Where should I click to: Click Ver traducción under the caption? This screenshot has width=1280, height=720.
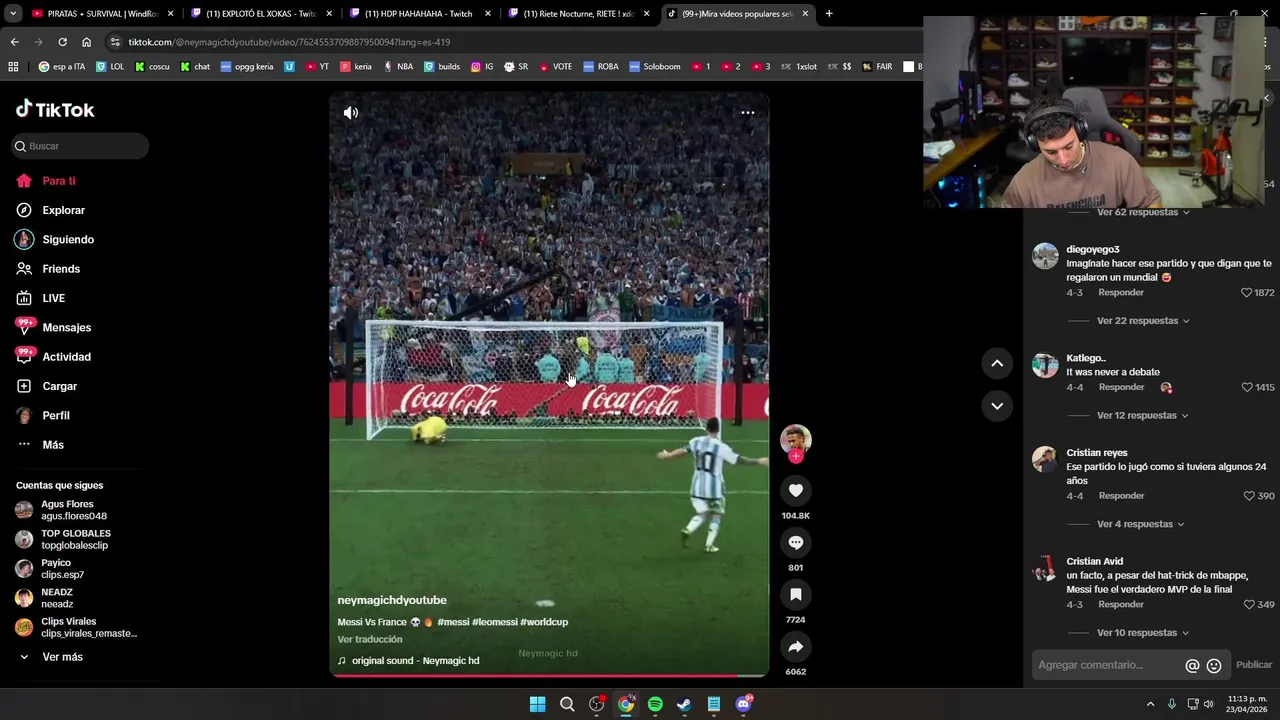point(370,639)
